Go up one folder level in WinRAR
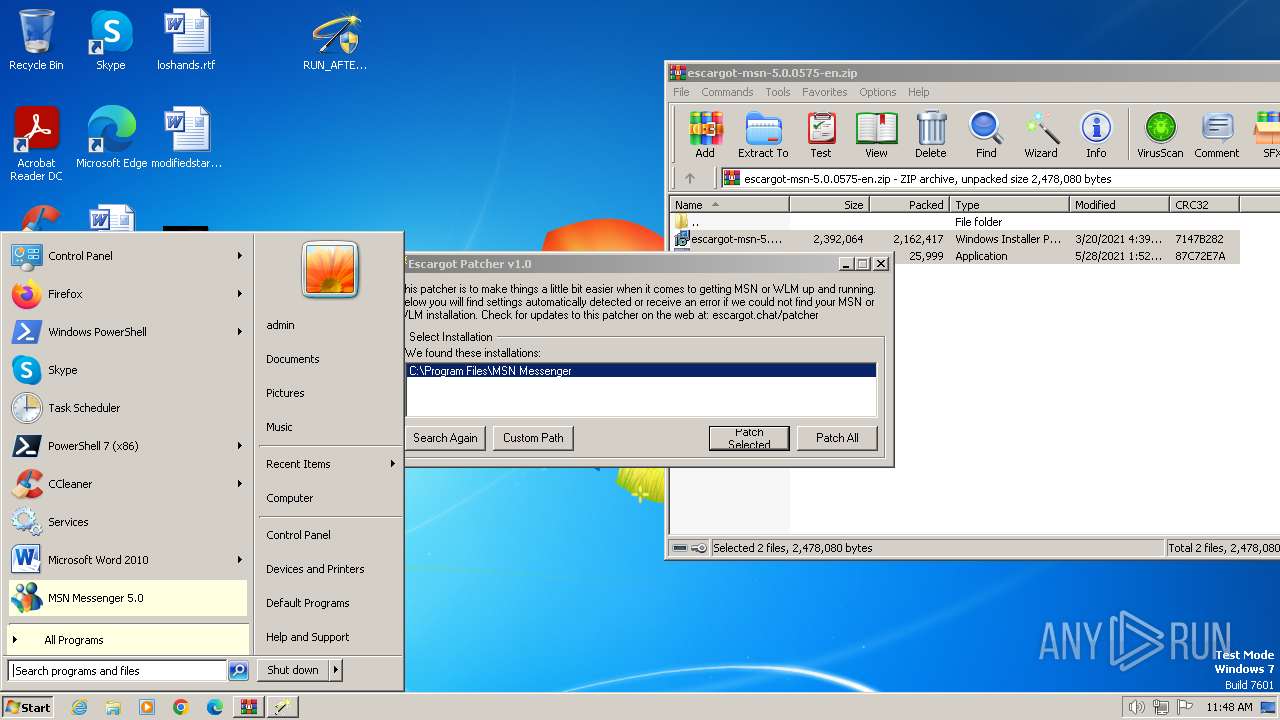The height and width of the screenshot is (720, 1280). 689,179
